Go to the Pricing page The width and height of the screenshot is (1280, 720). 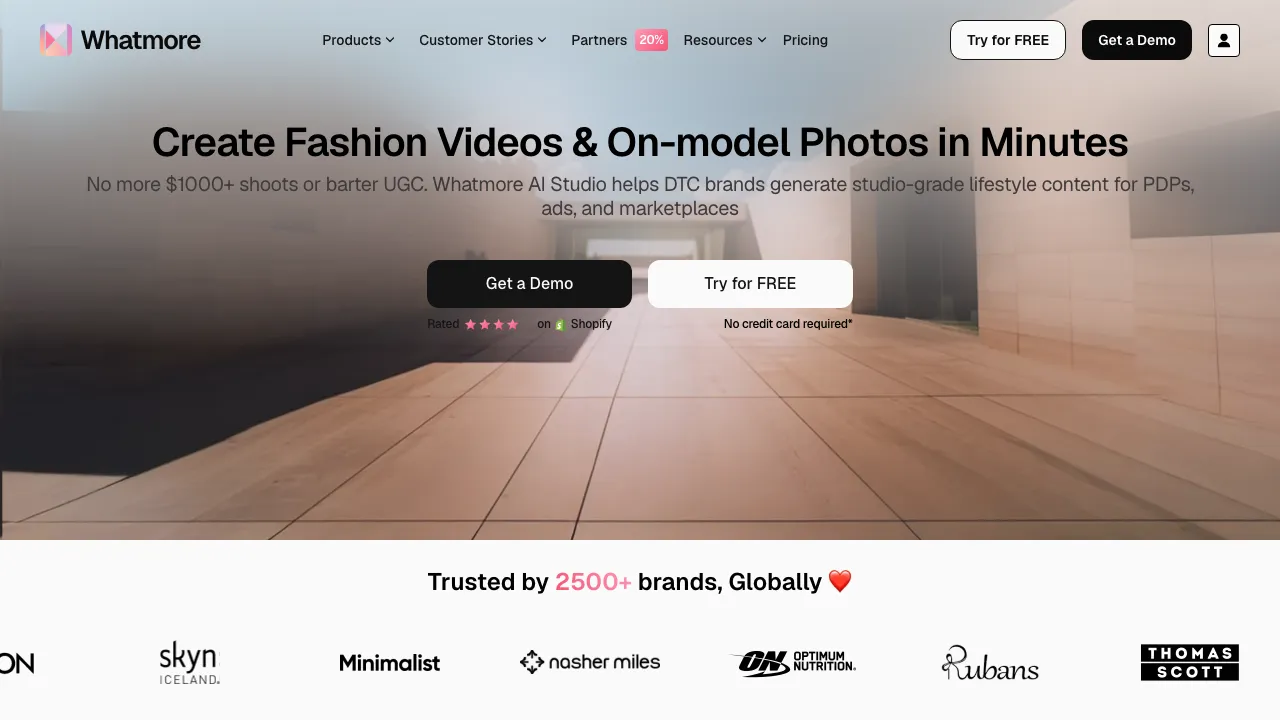pos(805,40)
